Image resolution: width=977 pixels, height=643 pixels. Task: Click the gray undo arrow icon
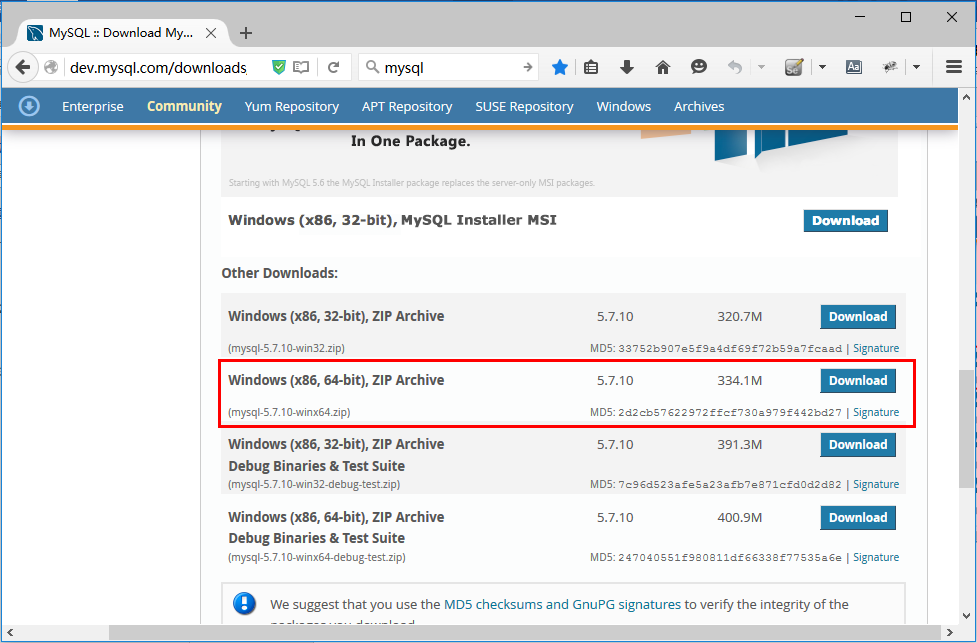(x=735, y=67)
